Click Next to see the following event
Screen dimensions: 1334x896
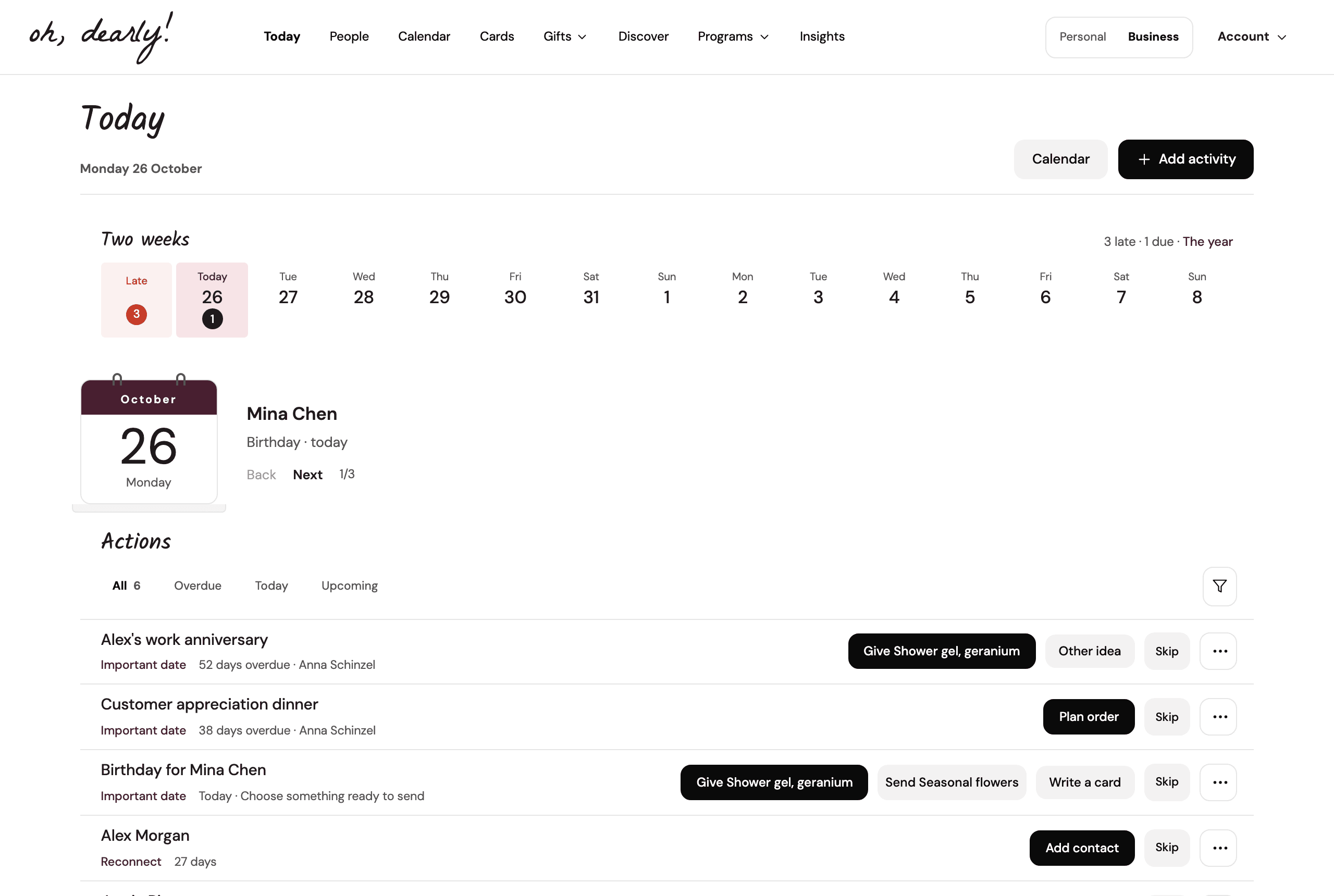click(x=307, y=475)
